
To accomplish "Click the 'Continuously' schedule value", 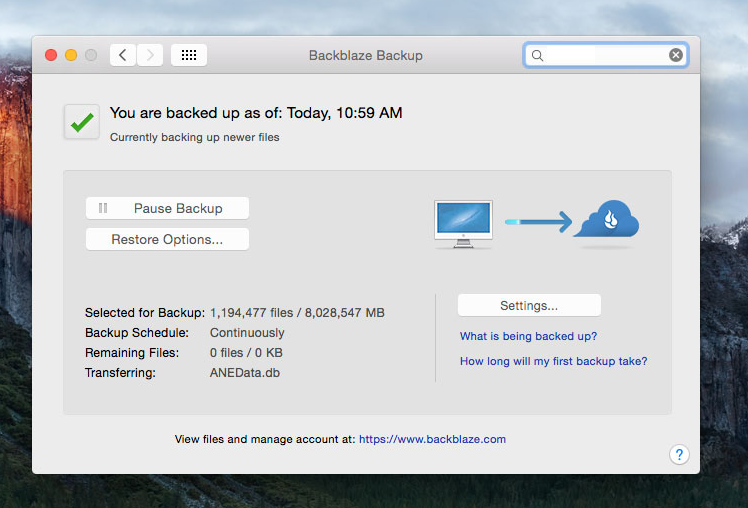I will pyautogui.click(x=247, y=333).
